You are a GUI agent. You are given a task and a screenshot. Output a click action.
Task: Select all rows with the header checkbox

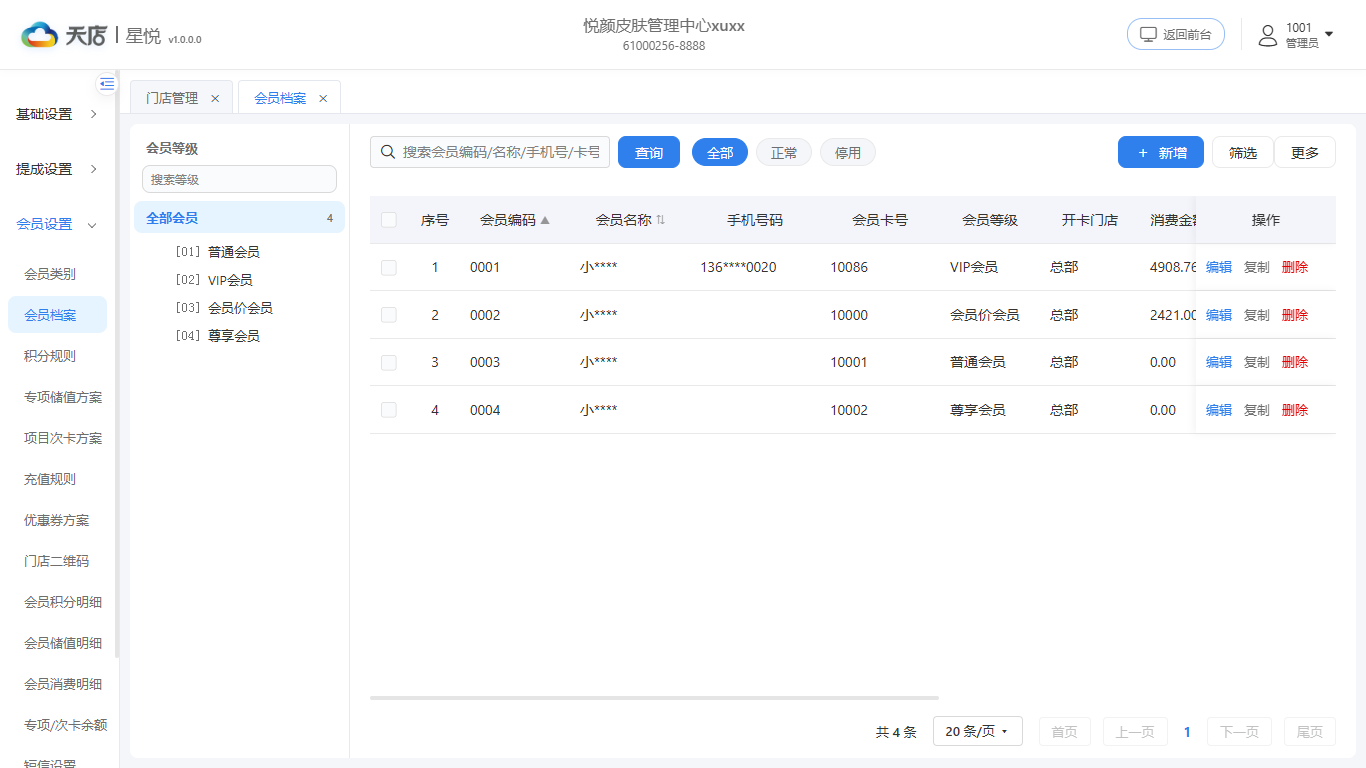click(x=389, y=220)
